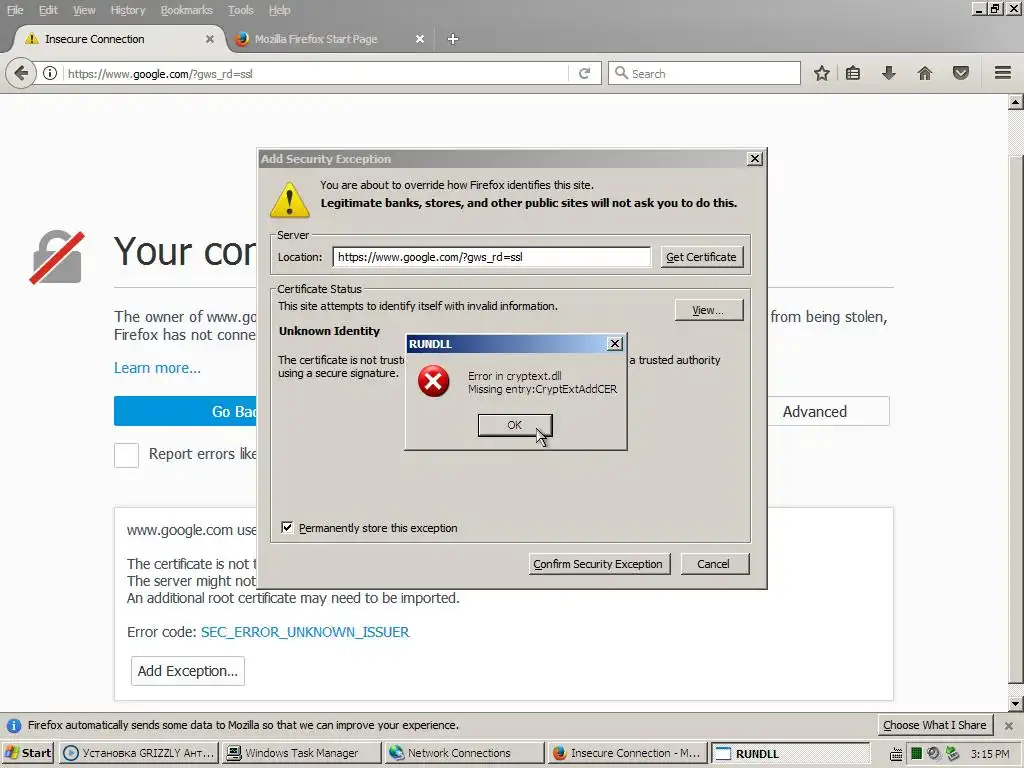Viewport: 1024px width, 768px height.
Task: Open the Edit menu
Action: [x=48, y=10]
